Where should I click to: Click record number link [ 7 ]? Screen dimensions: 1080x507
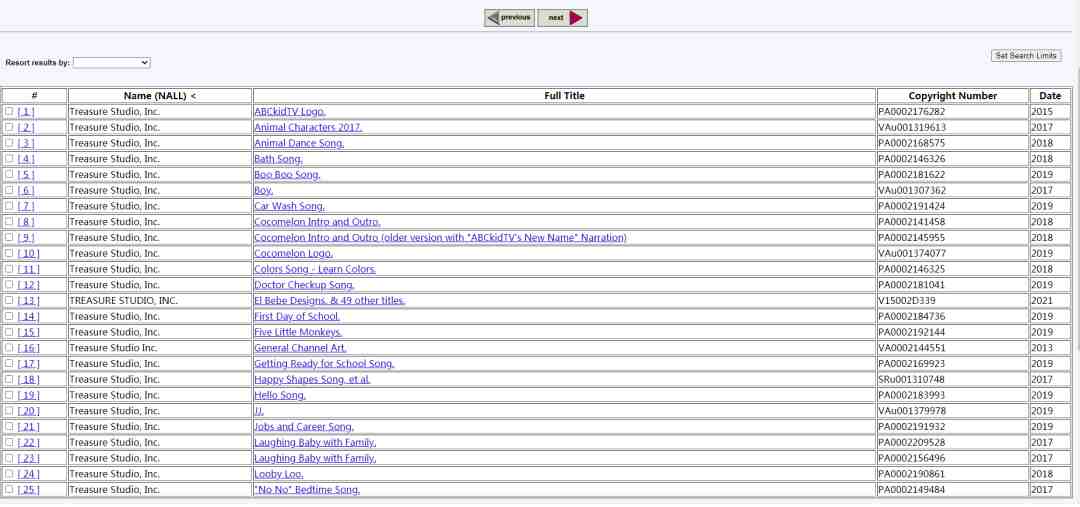pyautogui.click(x=26, y=206)
